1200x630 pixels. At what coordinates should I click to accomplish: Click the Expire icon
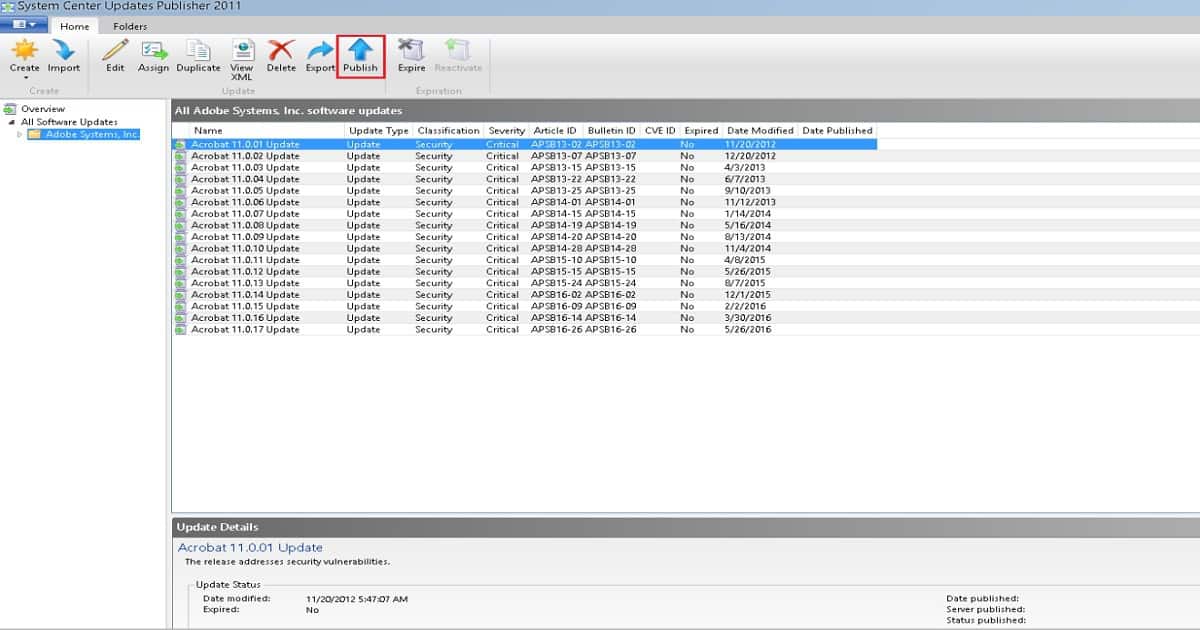pos(411,50)
